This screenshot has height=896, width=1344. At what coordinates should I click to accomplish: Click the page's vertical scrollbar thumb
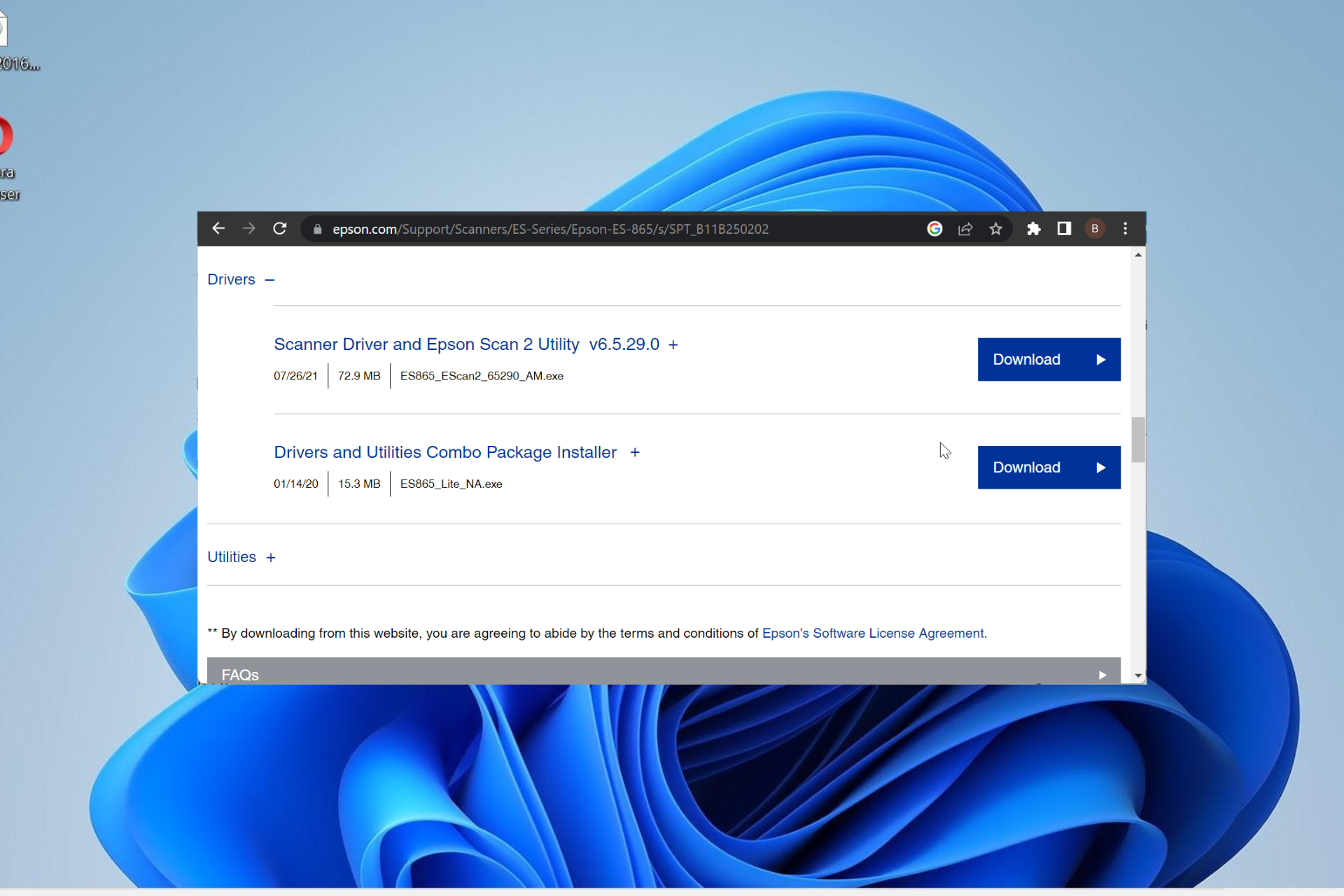[x=1138, y=440]
